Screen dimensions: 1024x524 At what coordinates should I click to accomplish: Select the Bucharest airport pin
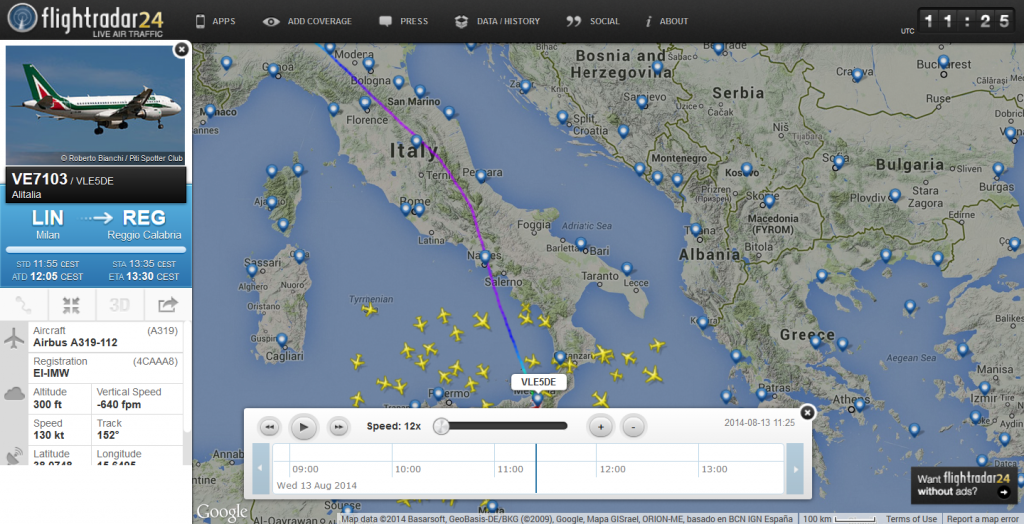[x=944, y=61]
